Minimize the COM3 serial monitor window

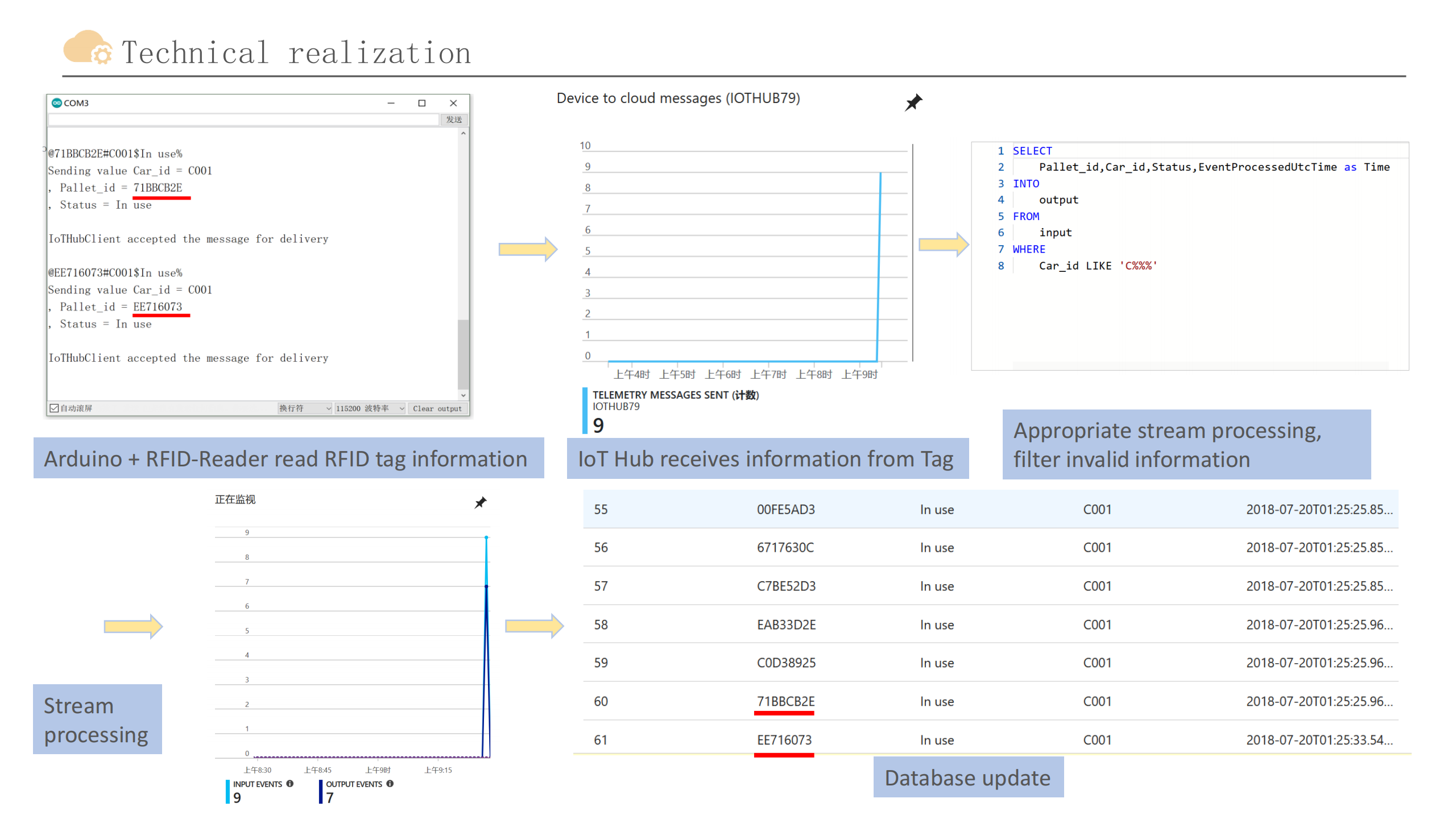point(391,103)
